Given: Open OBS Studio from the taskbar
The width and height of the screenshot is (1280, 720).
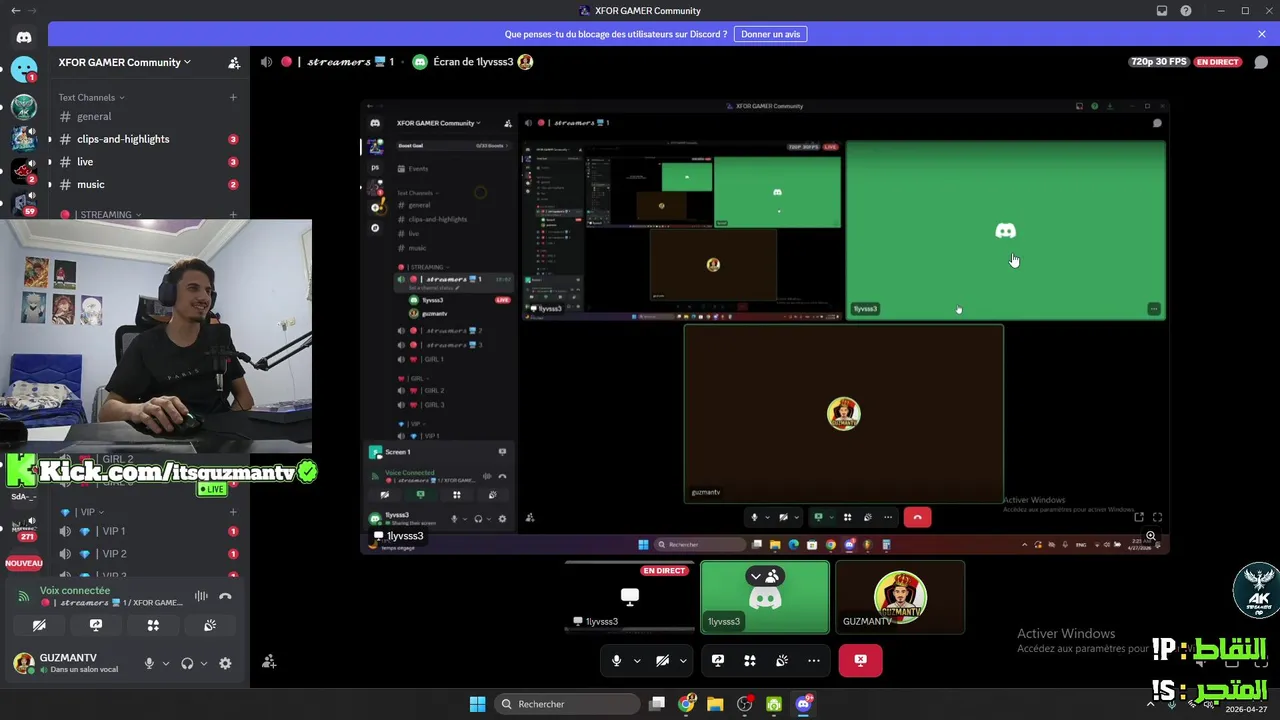Looking at the screenshot, I should tap(745, 704).
